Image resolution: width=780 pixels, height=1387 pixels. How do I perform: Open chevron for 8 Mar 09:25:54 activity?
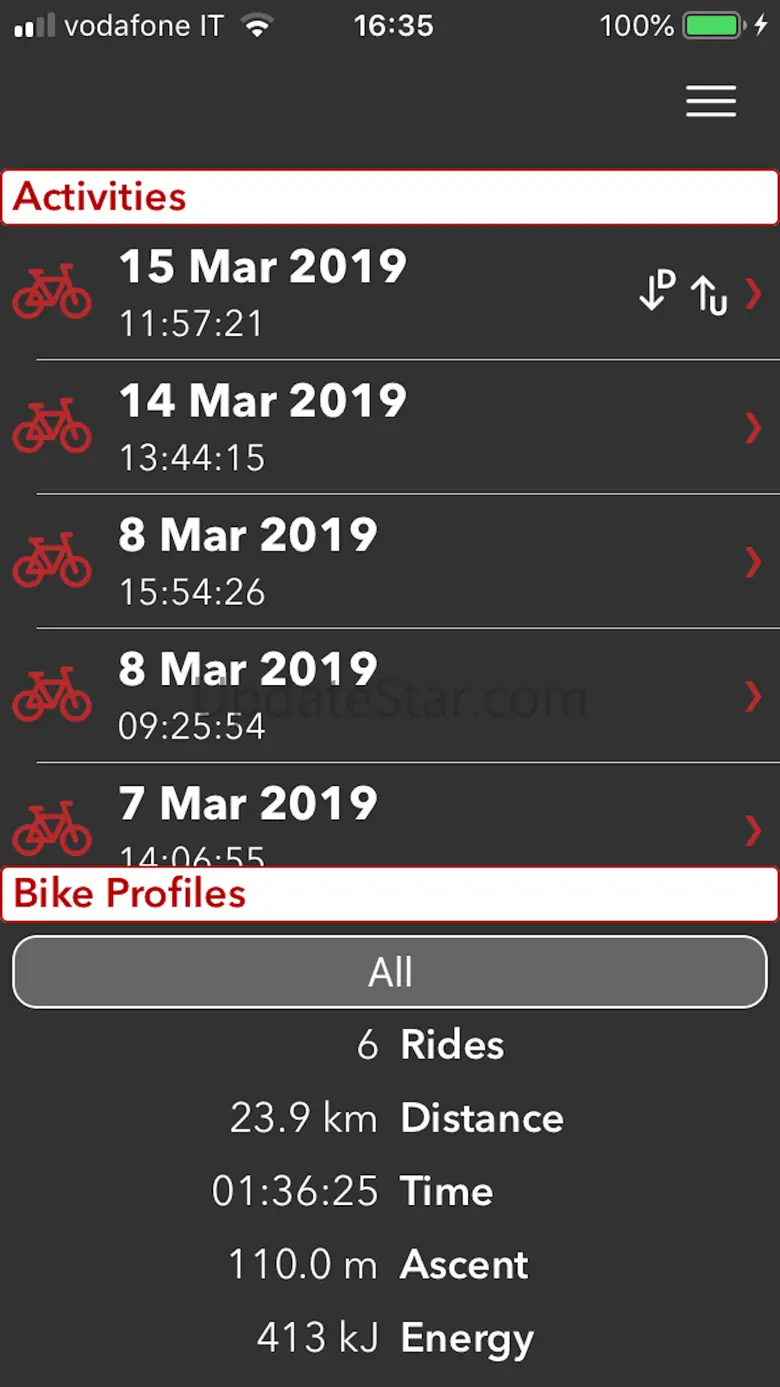tap(753, 696)
